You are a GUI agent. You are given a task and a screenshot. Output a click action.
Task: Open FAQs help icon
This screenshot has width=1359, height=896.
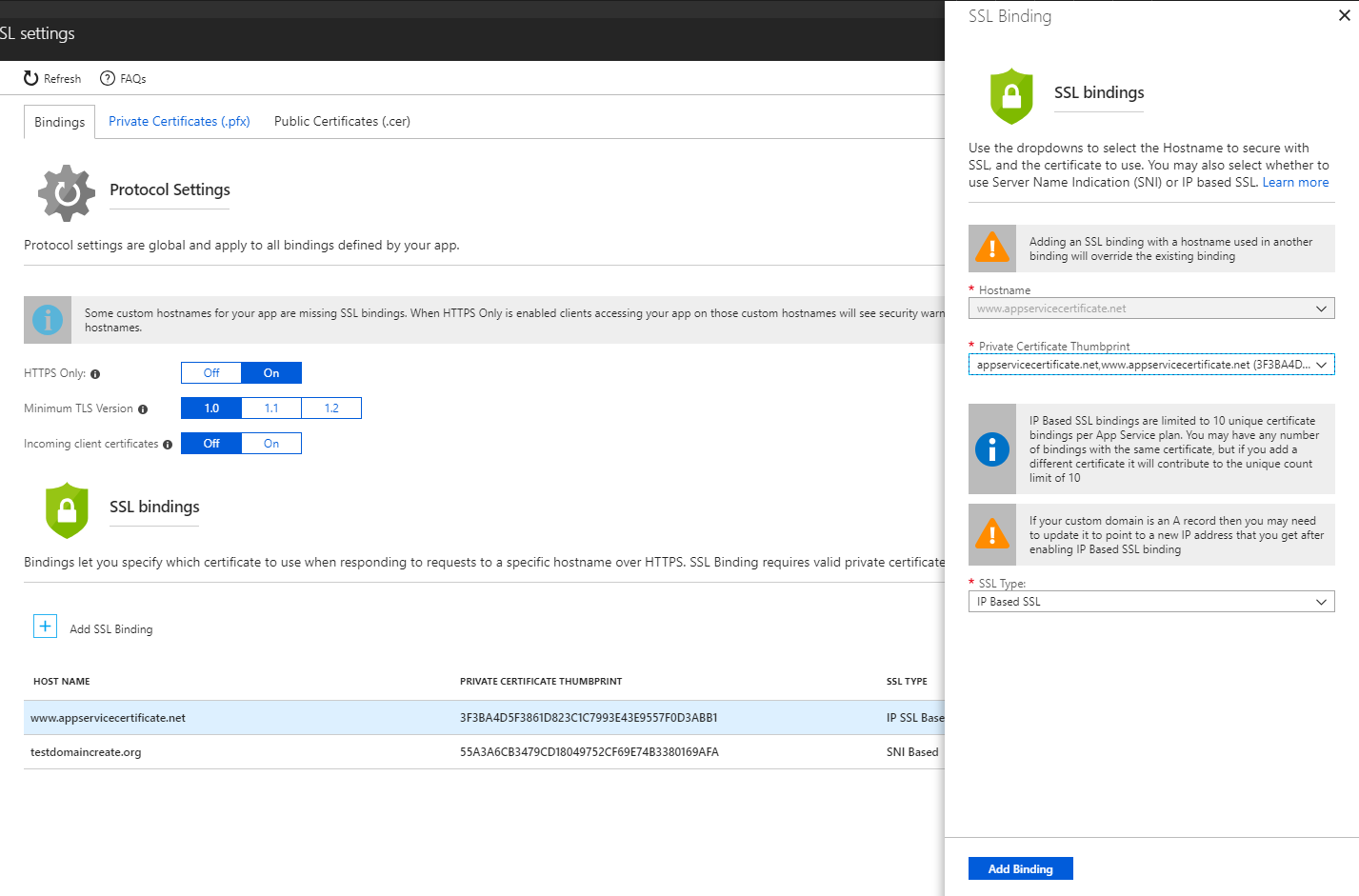coord(108,78)
